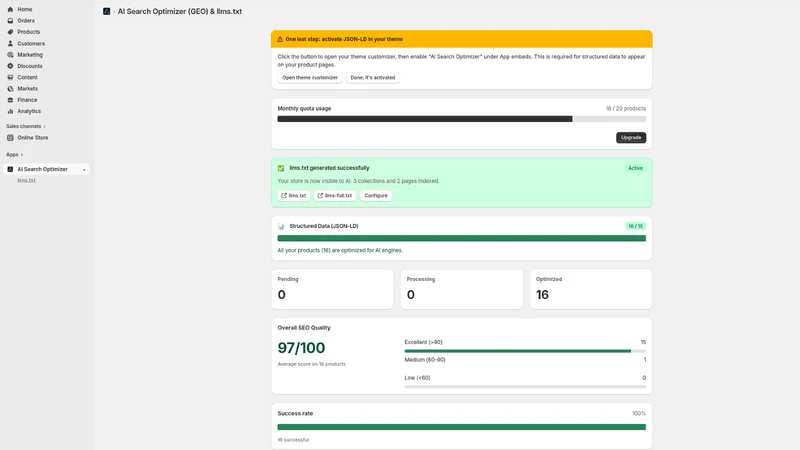Click the Structured Data green progress bar
800x450 pixels.
(462, 238)
